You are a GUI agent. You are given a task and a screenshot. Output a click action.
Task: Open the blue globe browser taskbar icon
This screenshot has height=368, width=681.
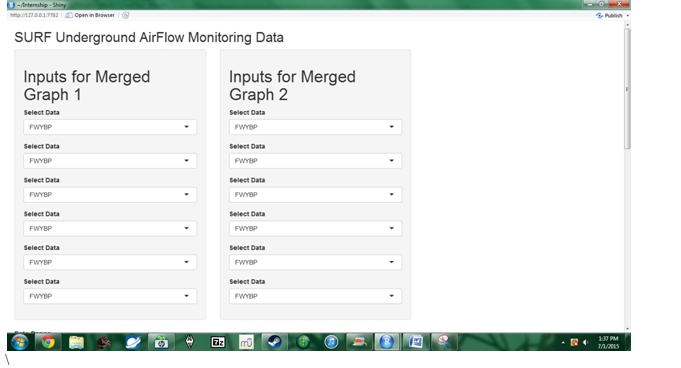(x=133, y=342)
